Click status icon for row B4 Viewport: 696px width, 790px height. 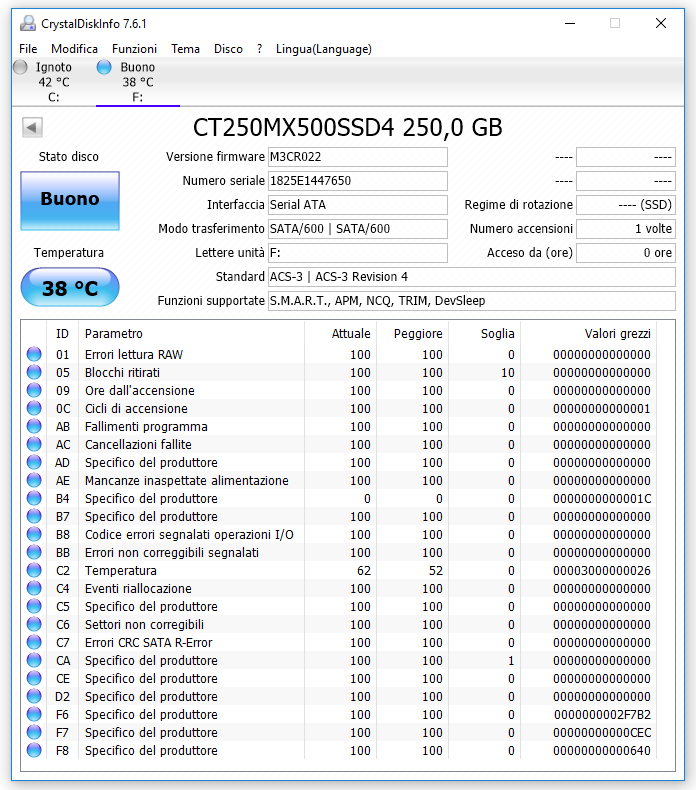point(34,498)
